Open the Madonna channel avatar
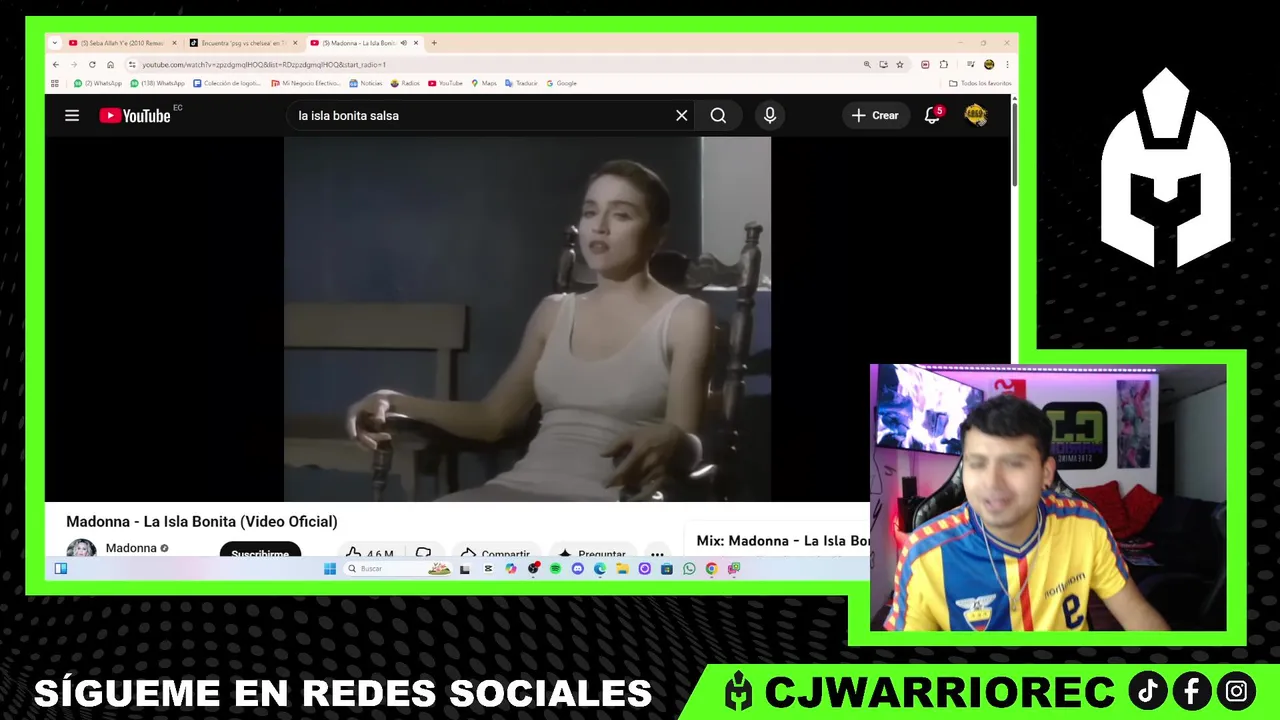This screenshot has height=720, width=1280. coord(81,548)
